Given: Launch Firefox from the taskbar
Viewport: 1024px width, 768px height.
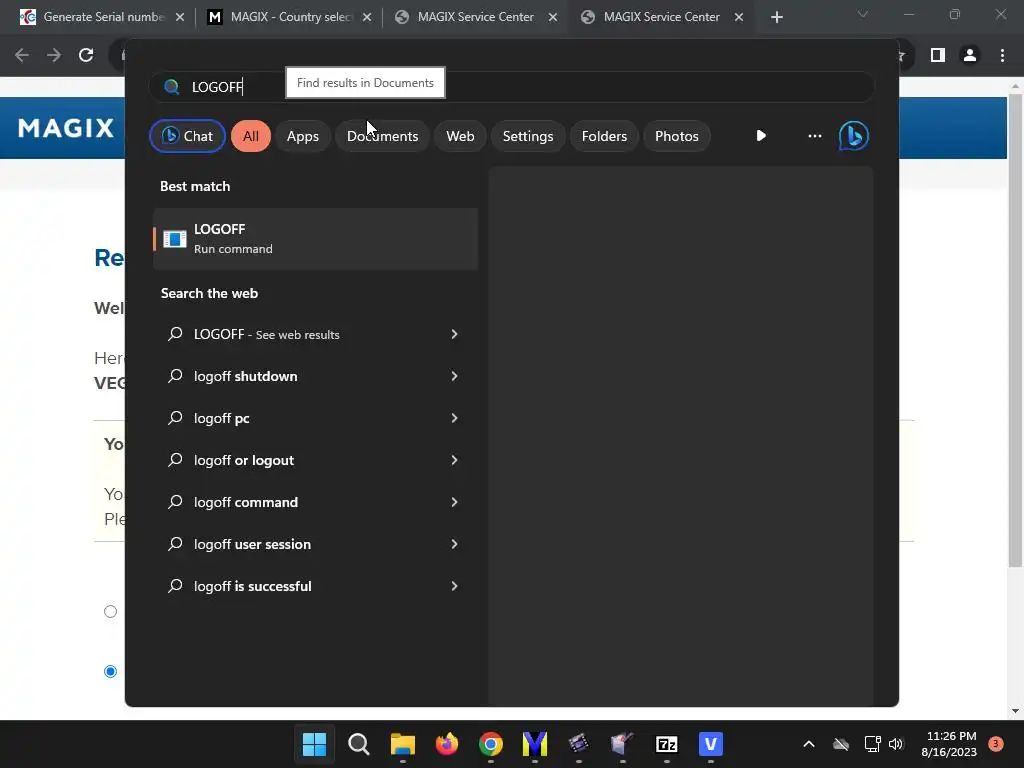Looking at the screenshot, I should [447, 744].
